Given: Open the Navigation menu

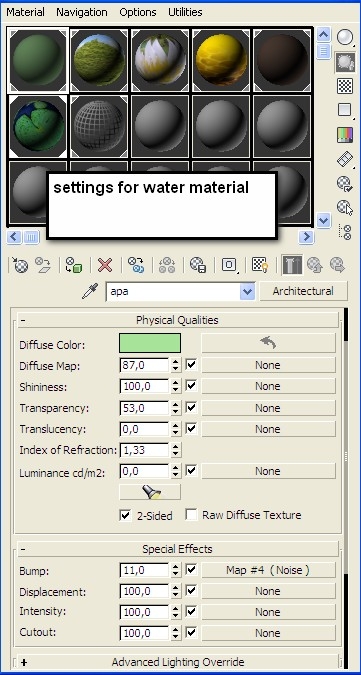Looking at the screenshot, I should [82, 12].
